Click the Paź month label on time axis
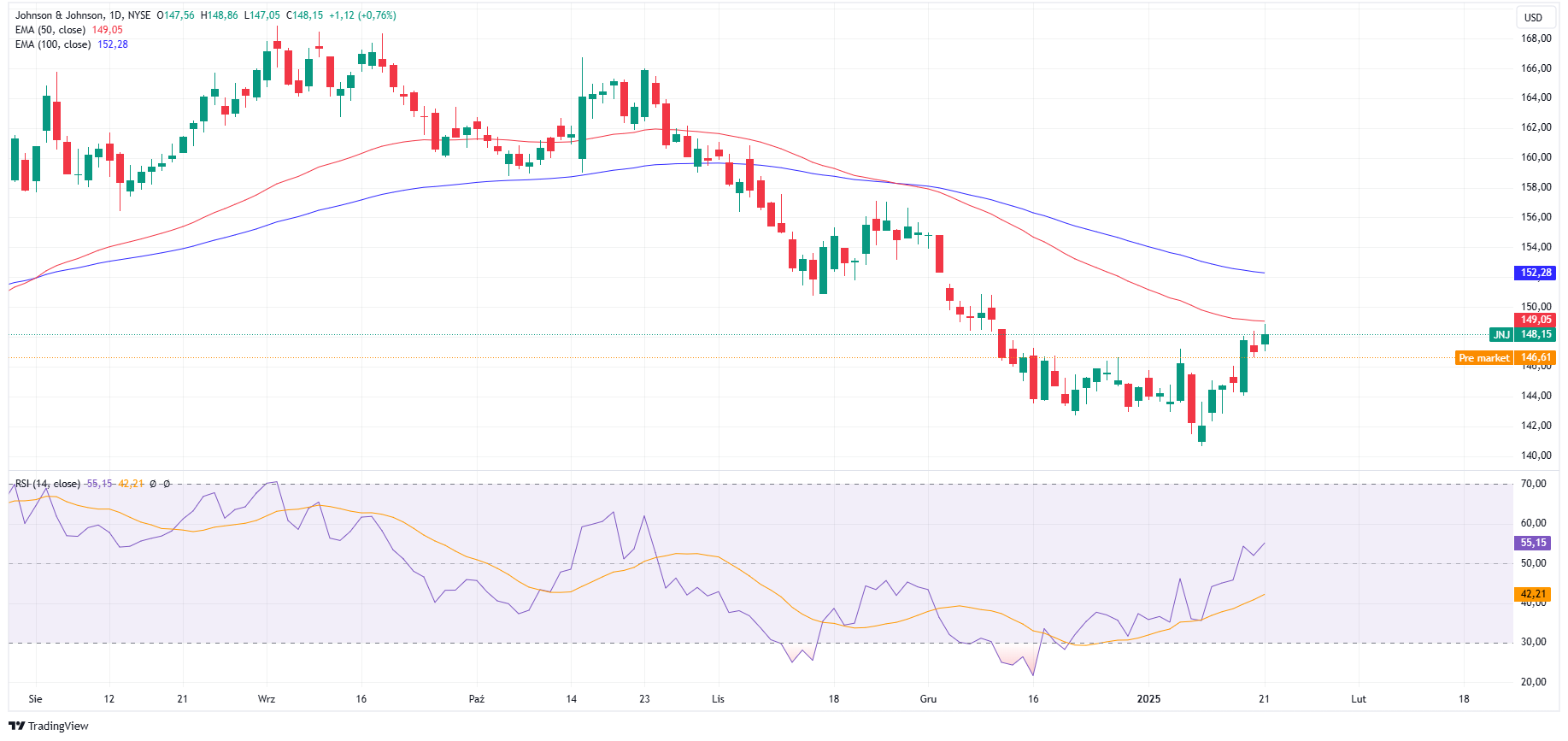This screenshot has width=1568, height=741. 477,699
